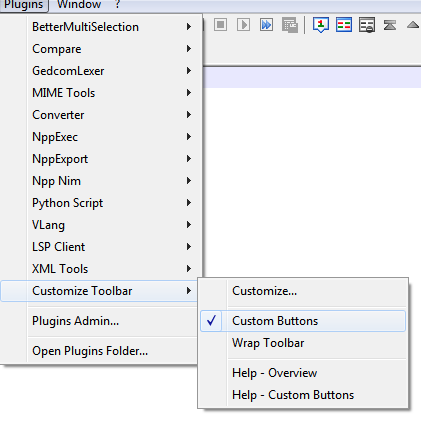Expand the NppExec submenu
The height and width of the screenshot is (442, 421).
101,137
